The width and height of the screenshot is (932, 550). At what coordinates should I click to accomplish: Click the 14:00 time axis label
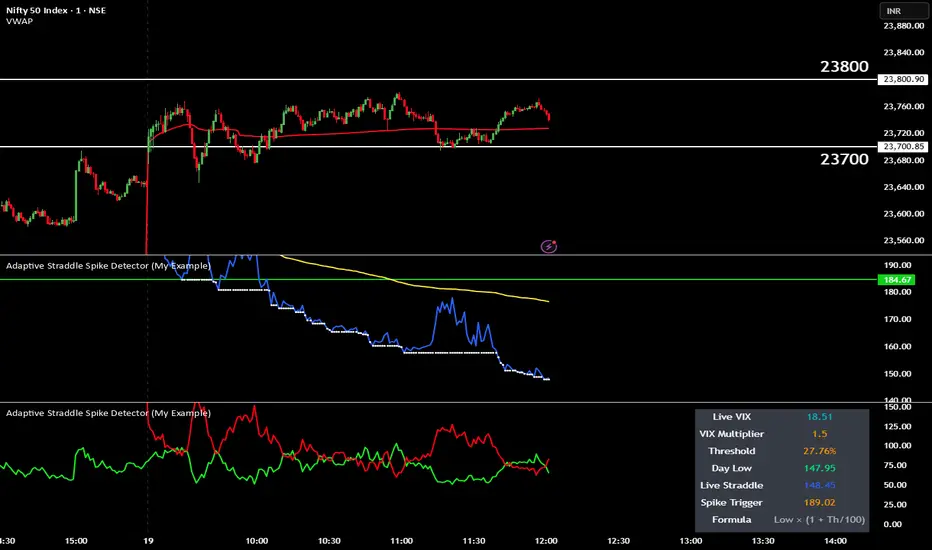(x=835, y=540)
